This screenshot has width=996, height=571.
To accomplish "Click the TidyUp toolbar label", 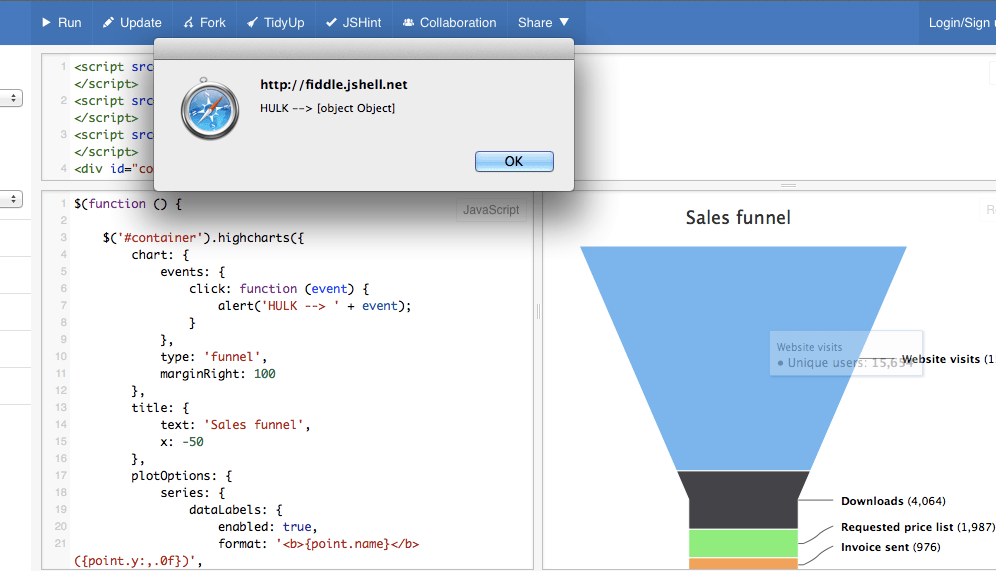I will (x=284, y=23).
